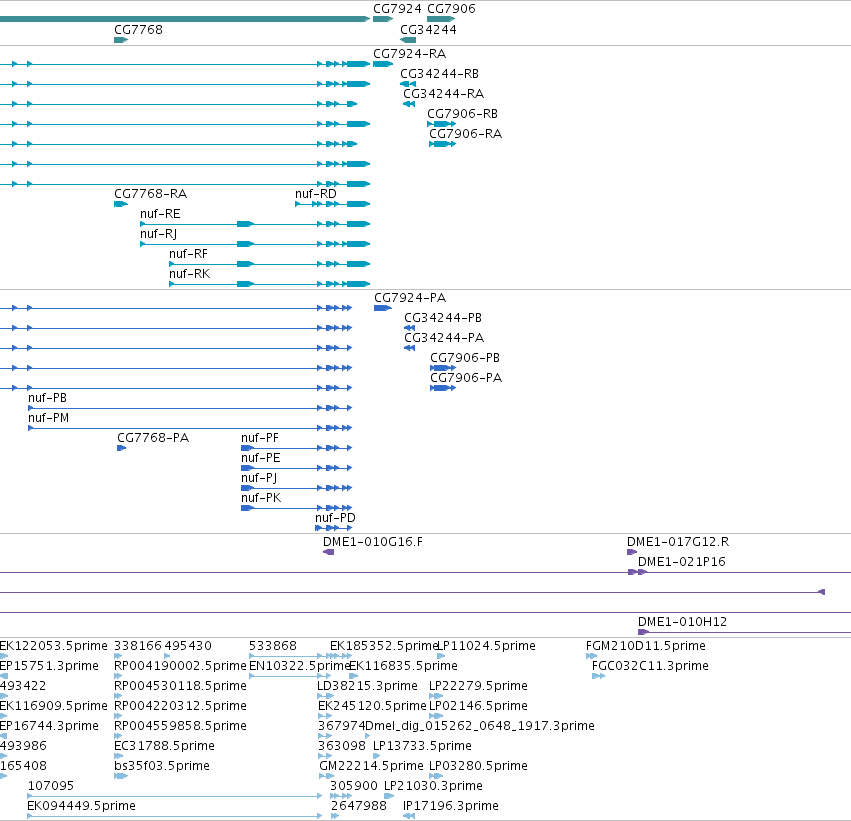
Task: Open the LP11024.5prime label
Action: pyautogui.click(x=486, y=646)
